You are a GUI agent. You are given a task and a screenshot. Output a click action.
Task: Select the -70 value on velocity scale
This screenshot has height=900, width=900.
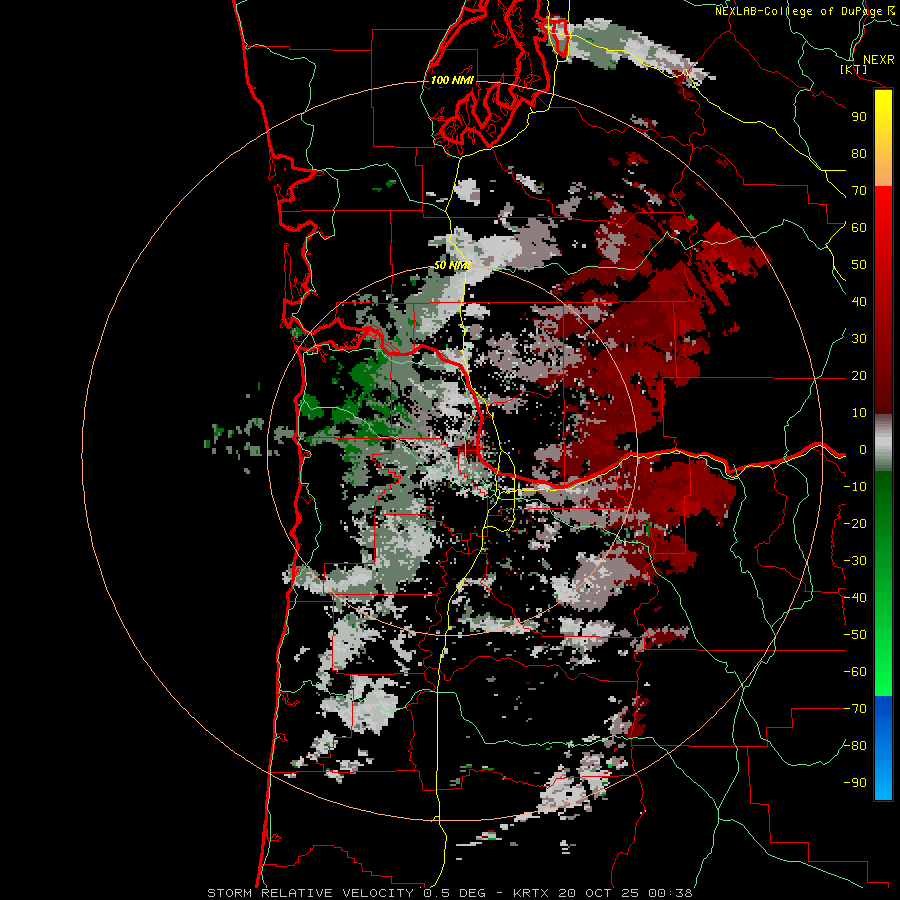tap(855, 709)
